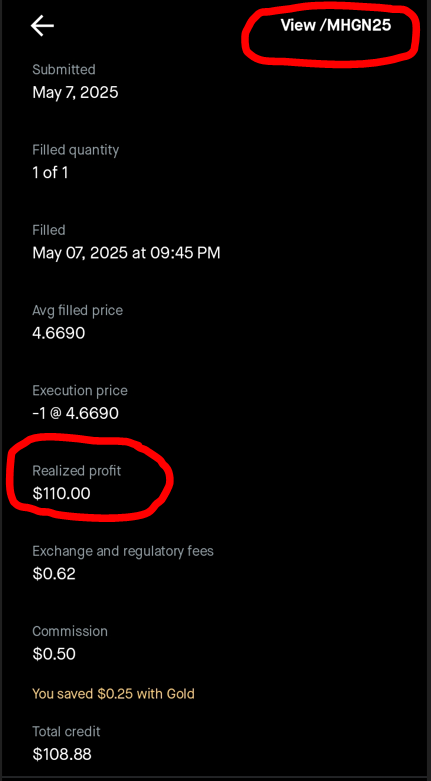Tap the You saved $0.25 with Gold note
Screen dimensions: 431x781
(113, 693)
